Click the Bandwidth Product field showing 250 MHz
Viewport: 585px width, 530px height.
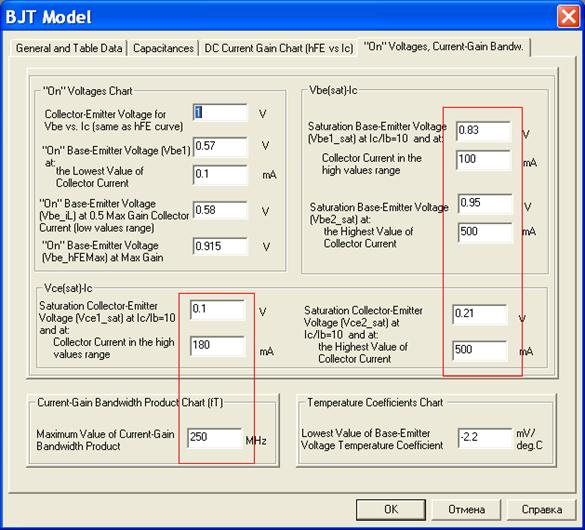click(215, 438)
